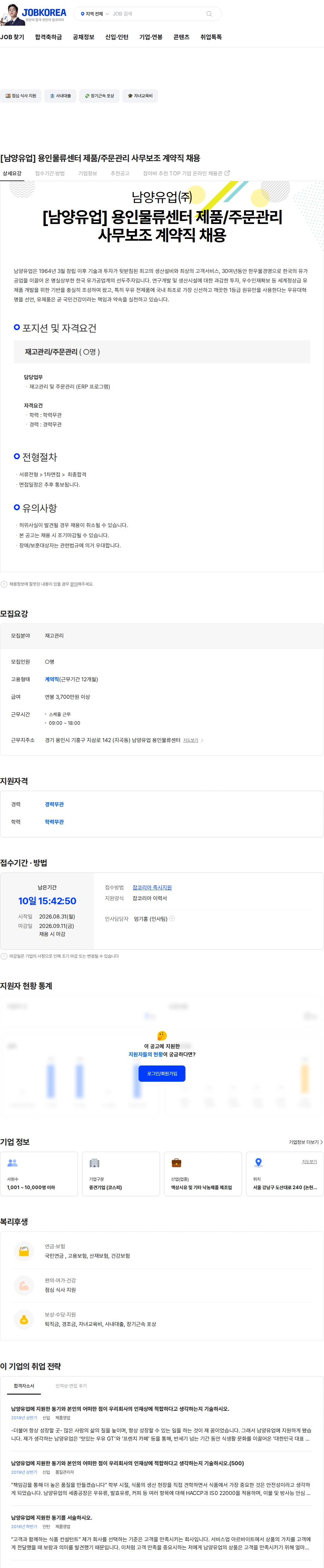Click the 장기근속 포상 benefit tag
The height and width of the screenshot is (1568, 324).
click(x=99, y=96)
